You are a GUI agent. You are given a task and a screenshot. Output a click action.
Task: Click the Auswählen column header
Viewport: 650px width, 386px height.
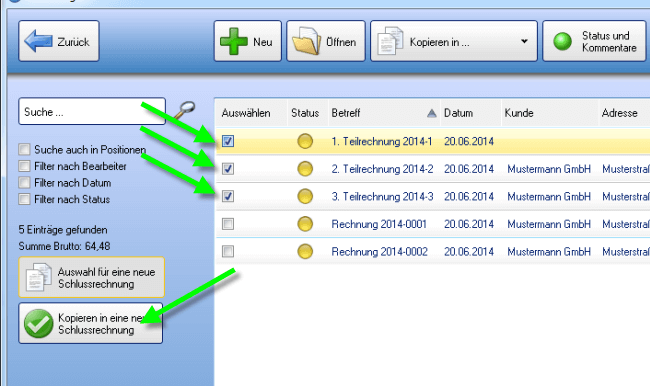251,113
